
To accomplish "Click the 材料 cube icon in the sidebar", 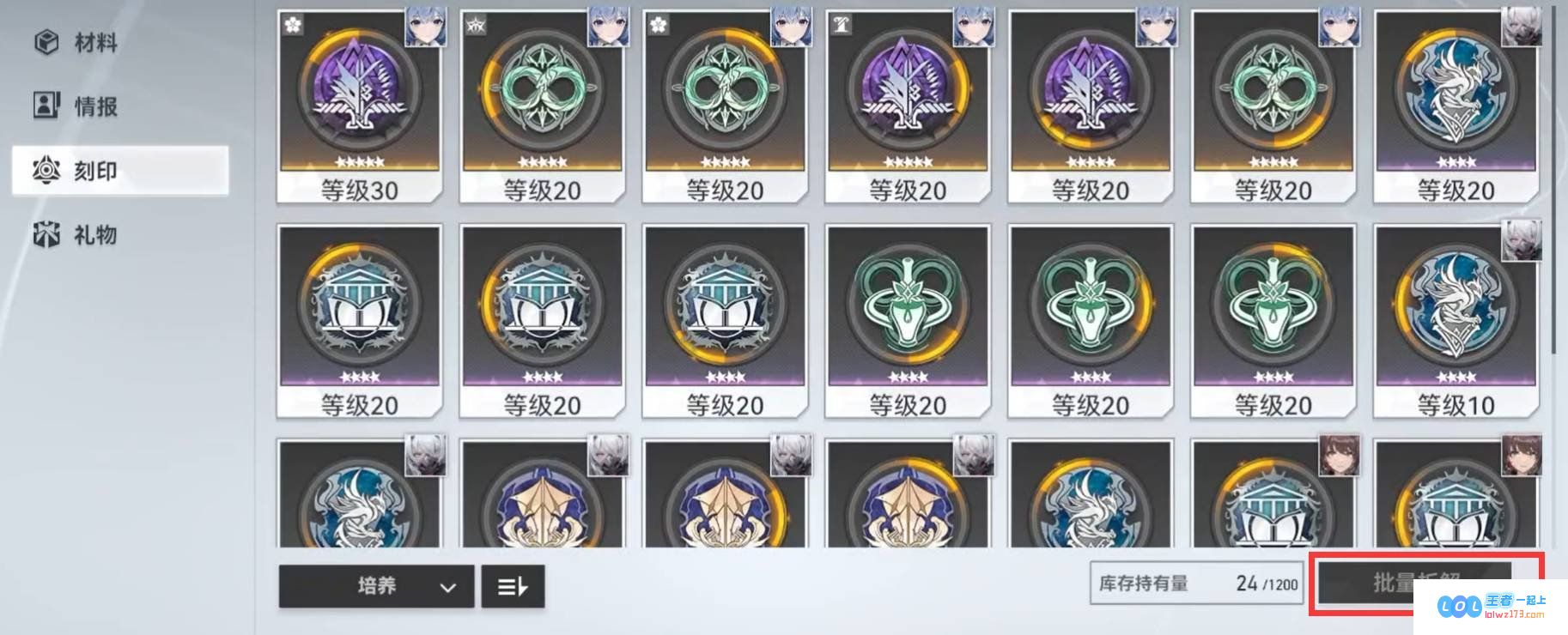I will 46,42.
